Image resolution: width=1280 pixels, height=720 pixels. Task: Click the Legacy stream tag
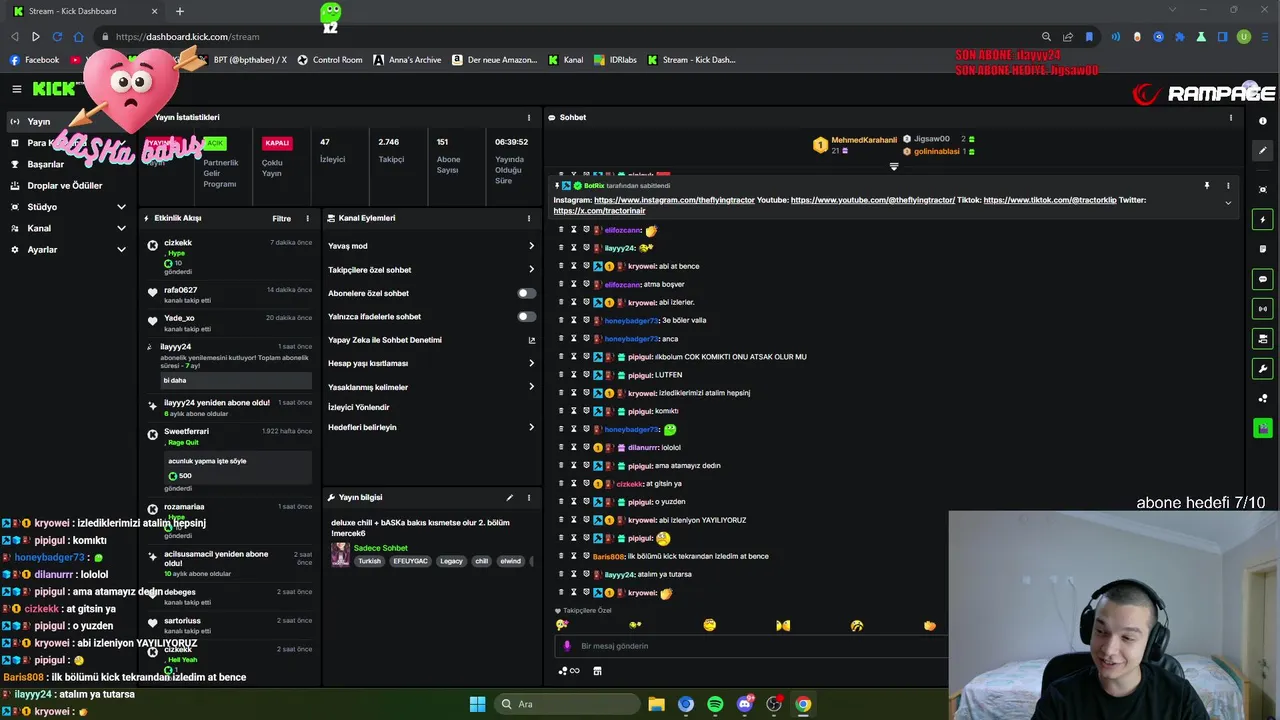(x=451, y=561)
